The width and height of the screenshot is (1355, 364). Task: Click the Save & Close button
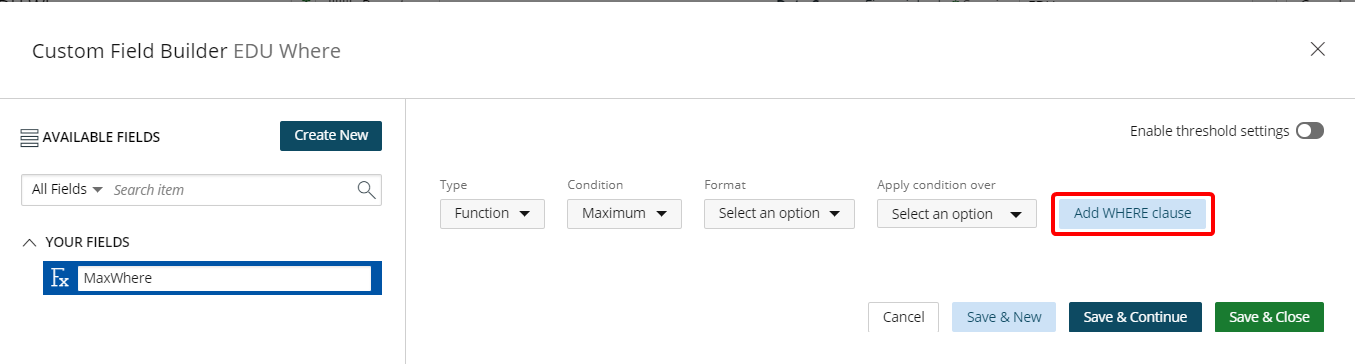(x=1269, y=317)
